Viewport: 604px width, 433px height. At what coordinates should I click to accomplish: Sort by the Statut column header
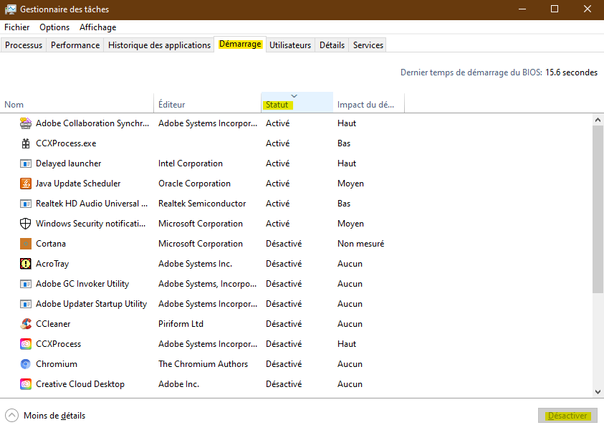tap(277, 105)
